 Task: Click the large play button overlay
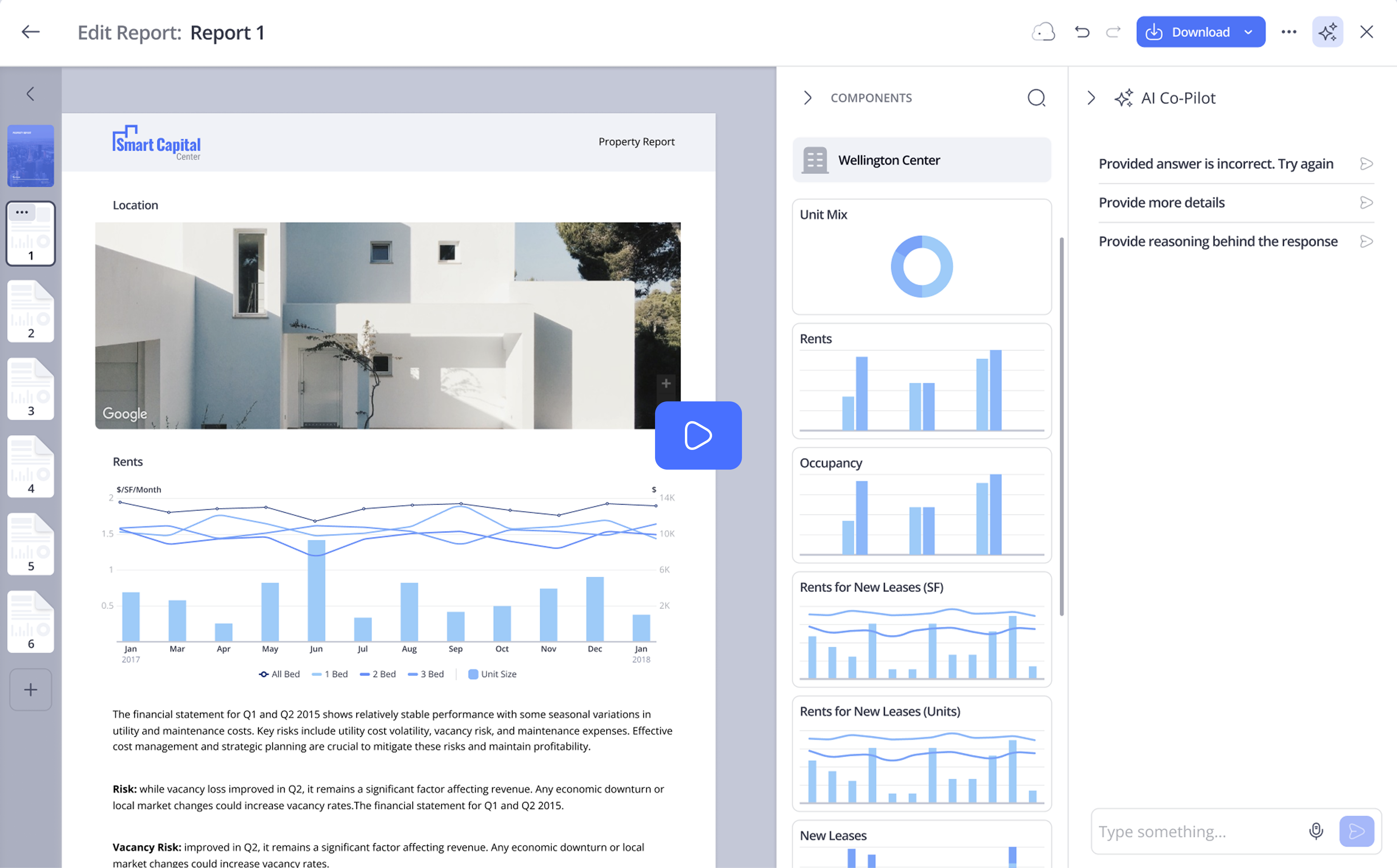coord(698,435)
